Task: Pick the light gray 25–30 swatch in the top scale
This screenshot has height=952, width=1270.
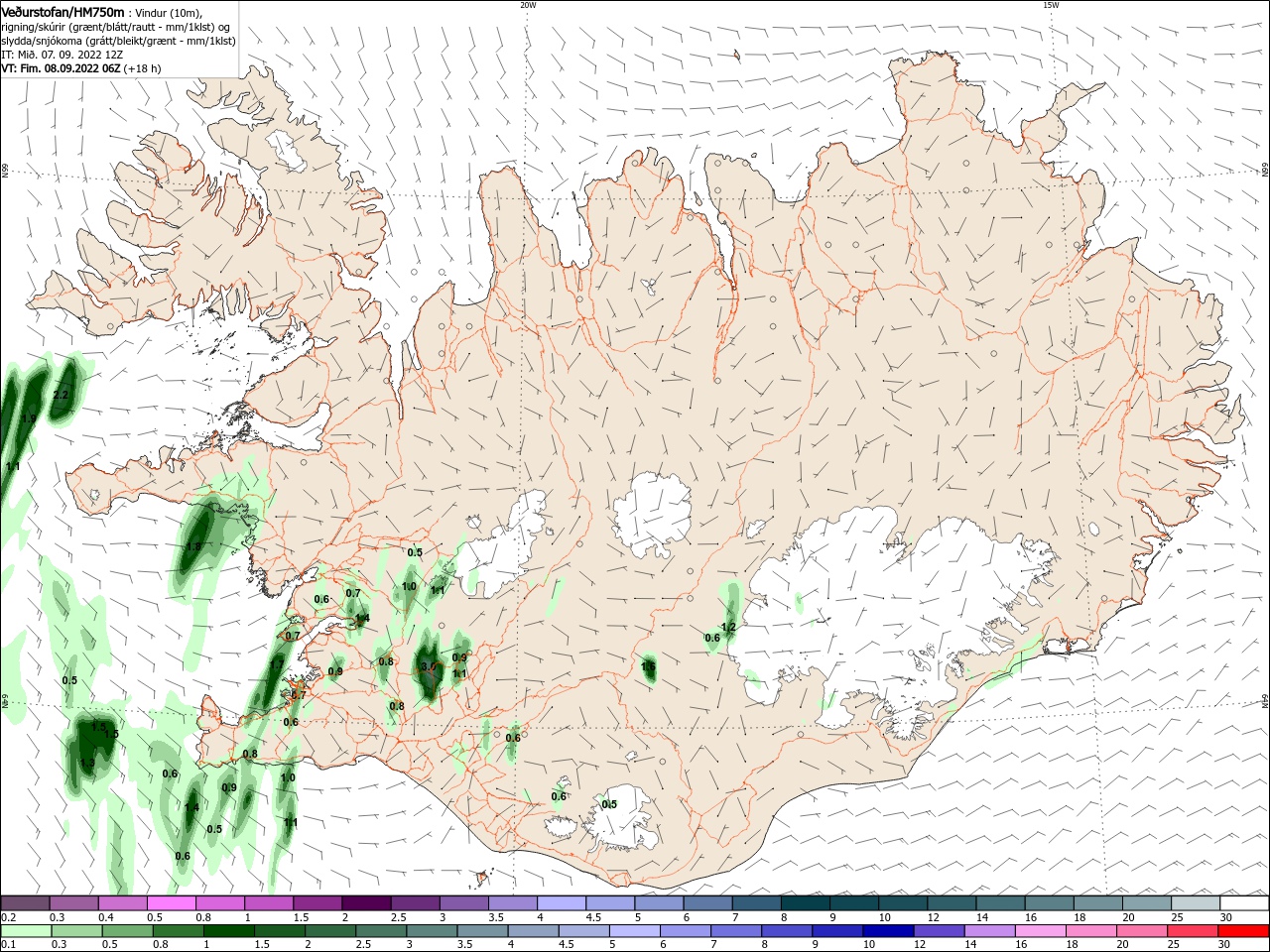Action: click(1196, 903)
